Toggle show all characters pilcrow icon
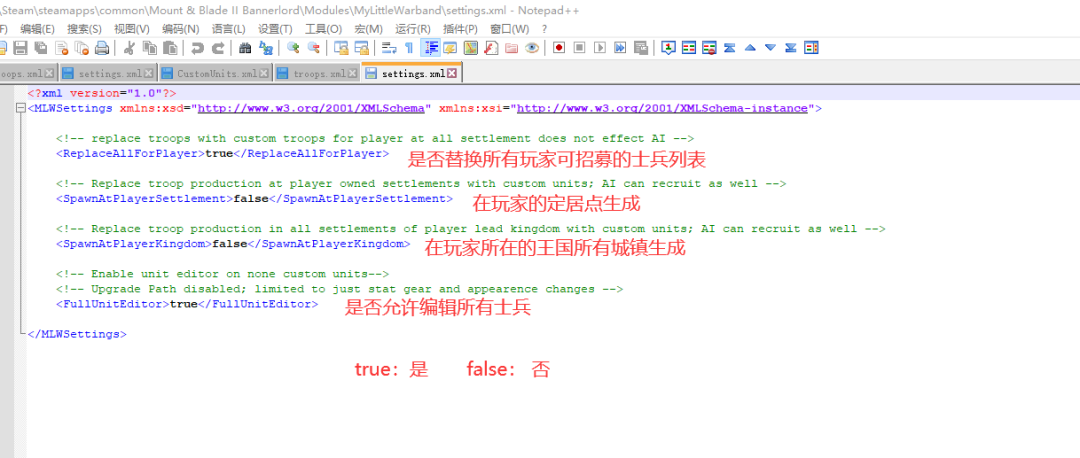Image resolution: width=1080 pixels, height=458 pixels. coord(409,48)
